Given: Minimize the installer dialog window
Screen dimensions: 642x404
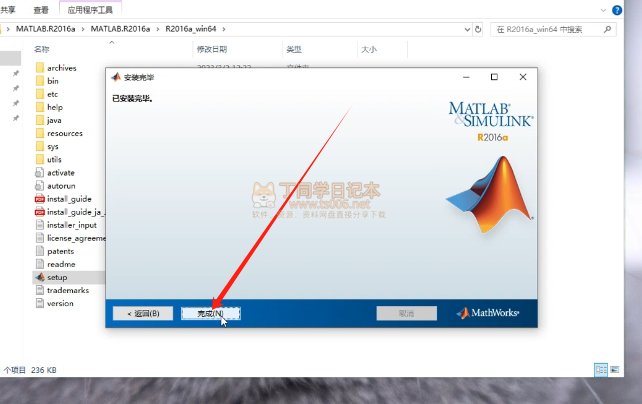Looking at the screenshot, I should (x=466, y=77).
